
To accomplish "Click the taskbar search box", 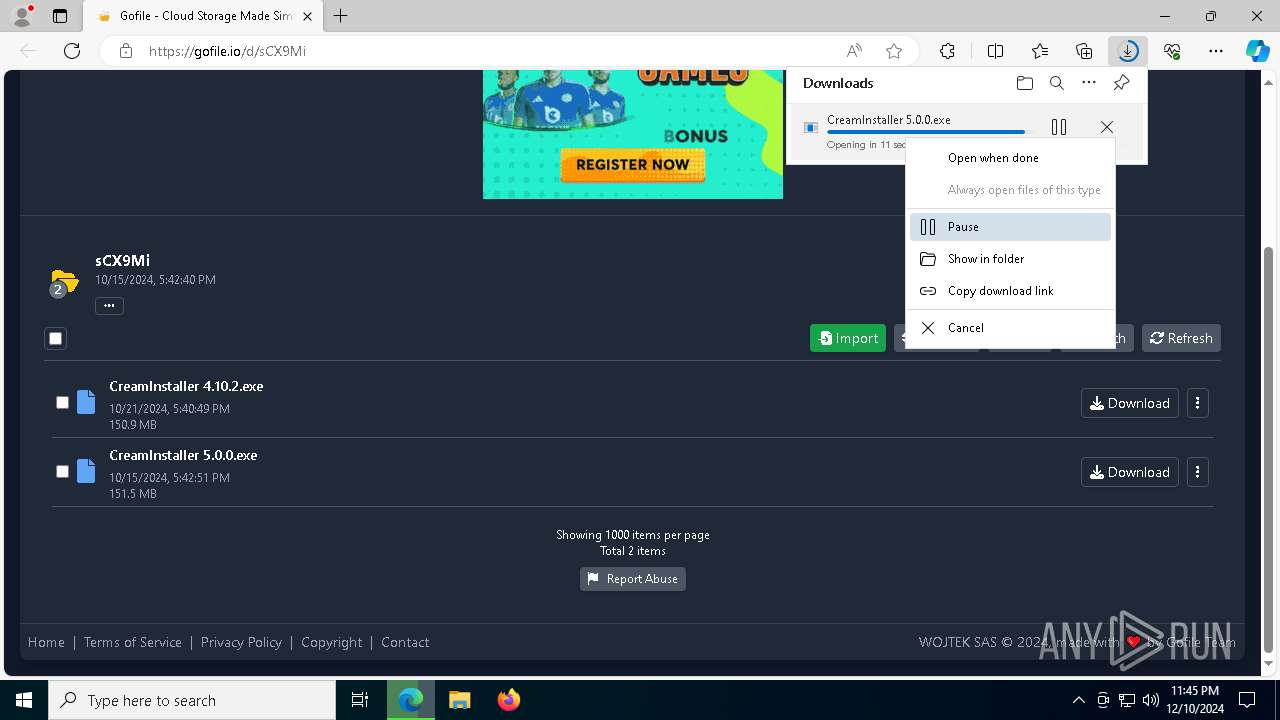I will click(192, 700).
